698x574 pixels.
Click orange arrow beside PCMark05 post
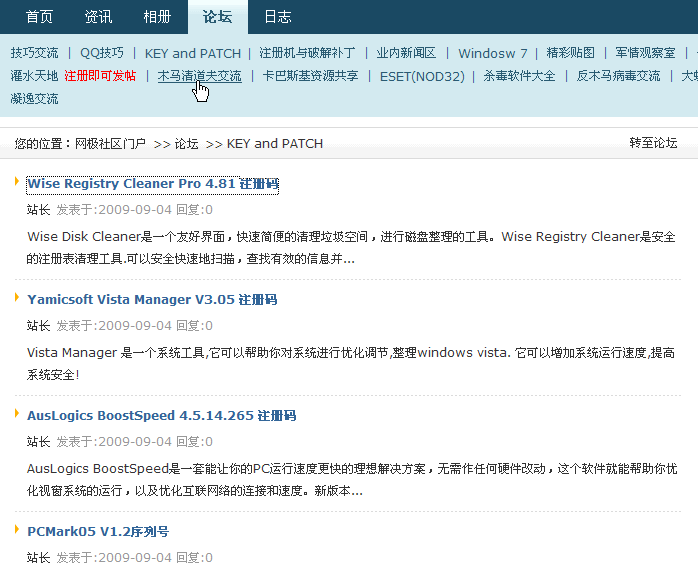17,529
